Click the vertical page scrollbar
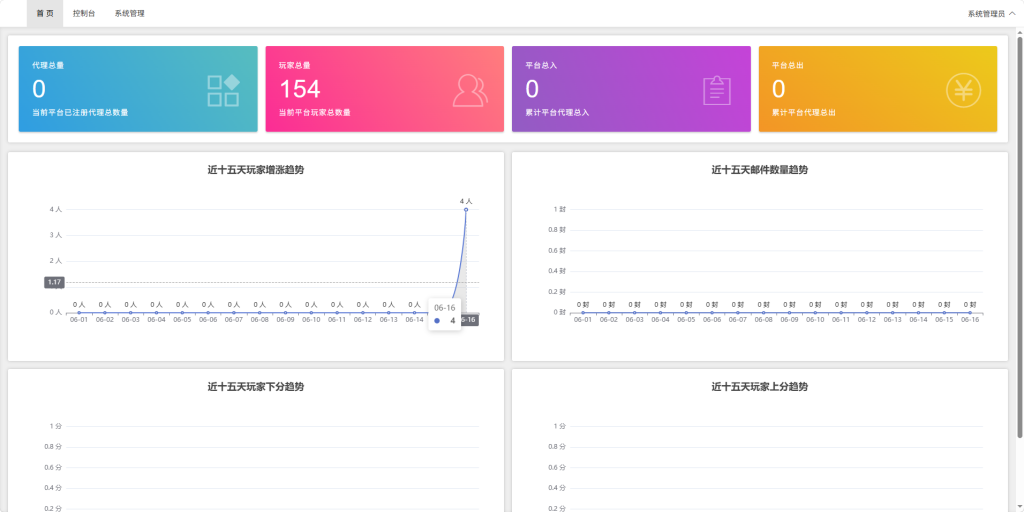Screen dimensions: 1024x512 pos(1020,237)
